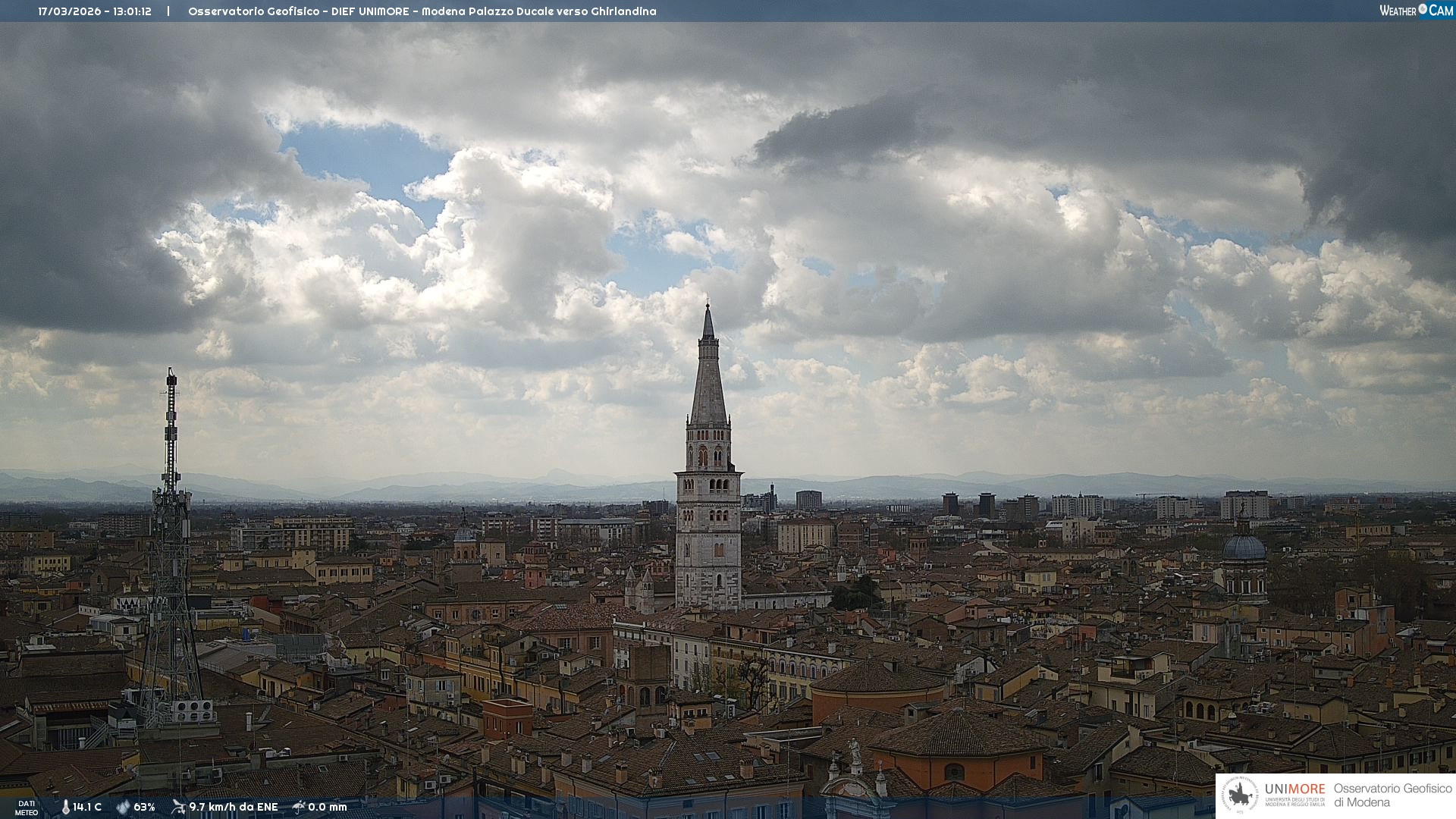
Task: Click the 63% humidity value
Action: 144,807
